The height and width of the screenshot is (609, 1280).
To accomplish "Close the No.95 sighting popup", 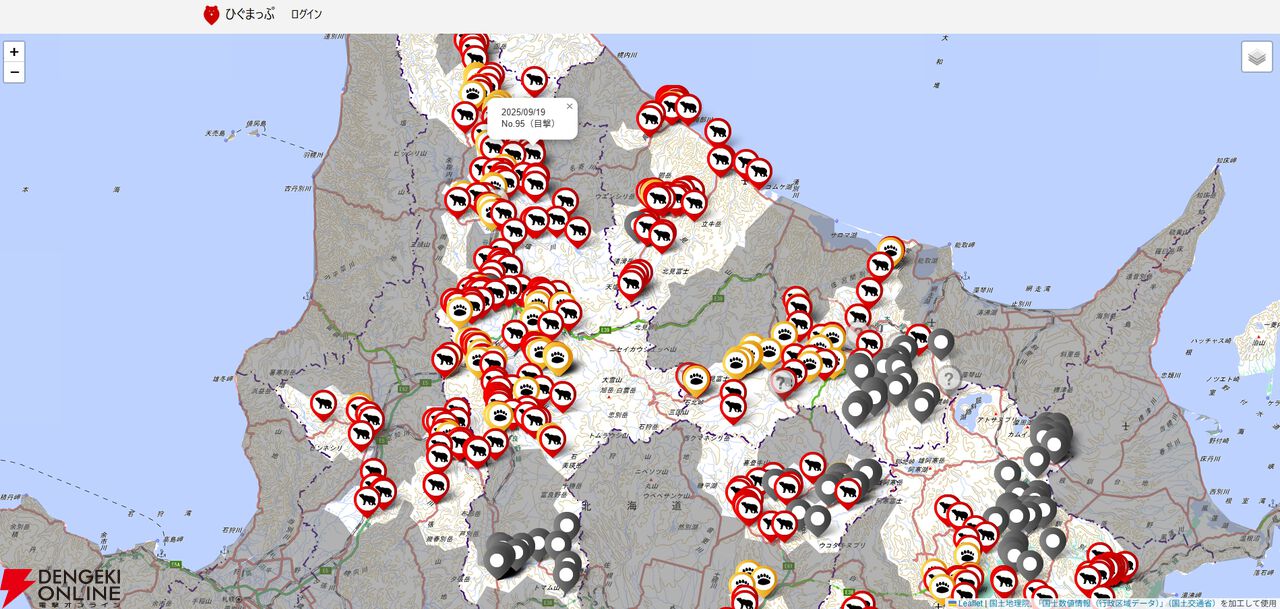I will (569, 106).
